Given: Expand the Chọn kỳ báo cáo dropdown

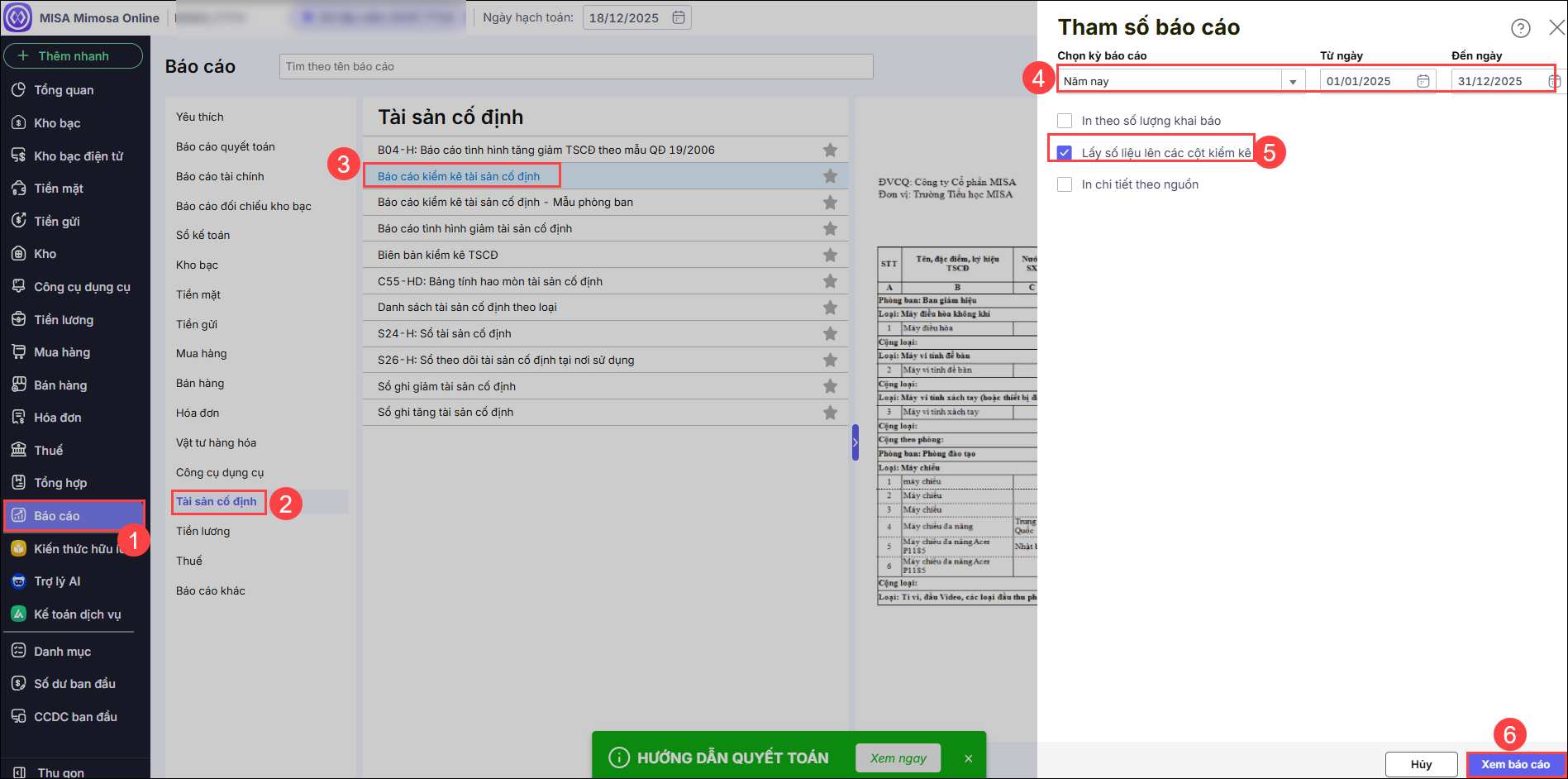Looking at the screenshot, I should (1293, 81).
